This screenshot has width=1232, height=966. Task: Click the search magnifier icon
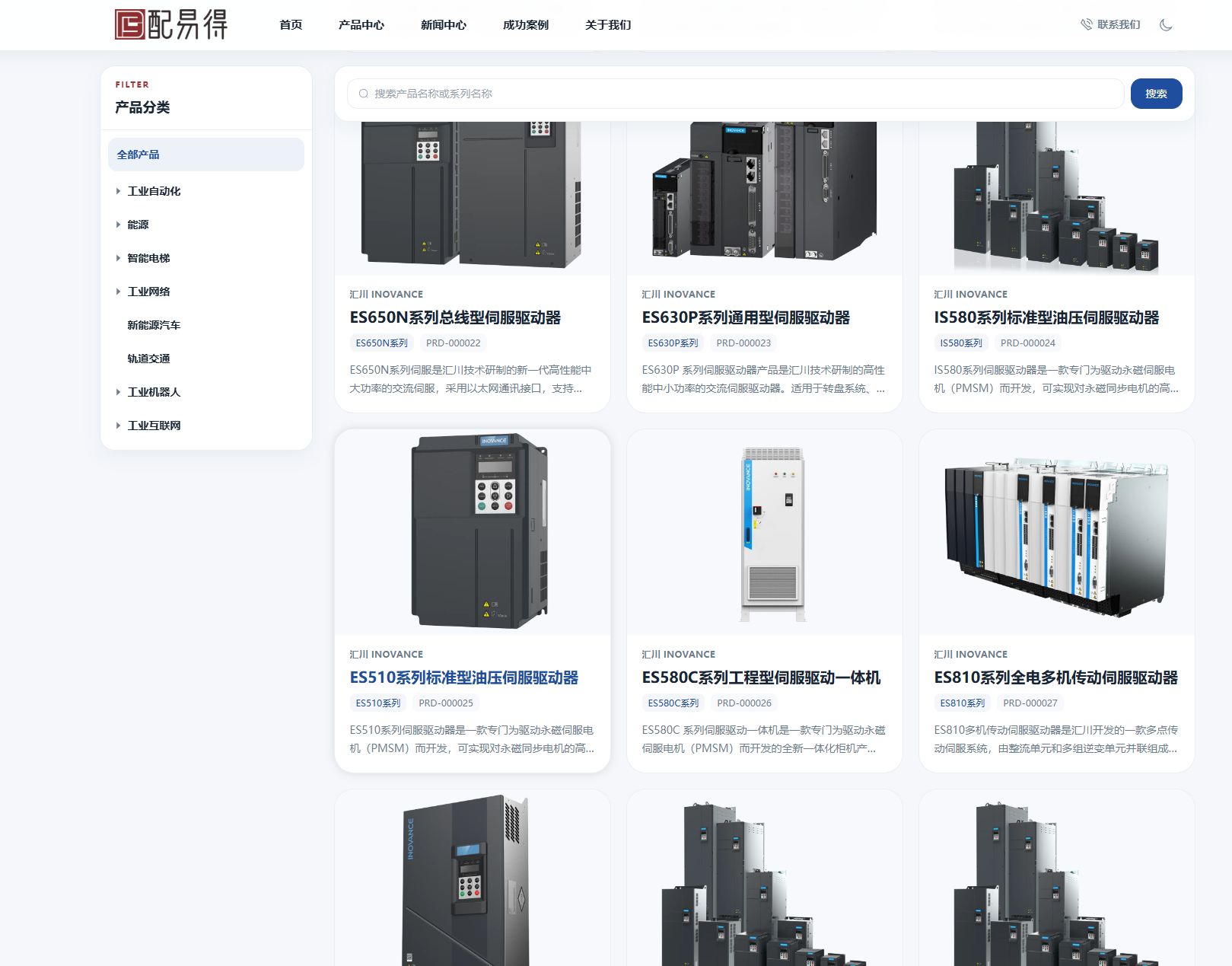tap(364, 94)
